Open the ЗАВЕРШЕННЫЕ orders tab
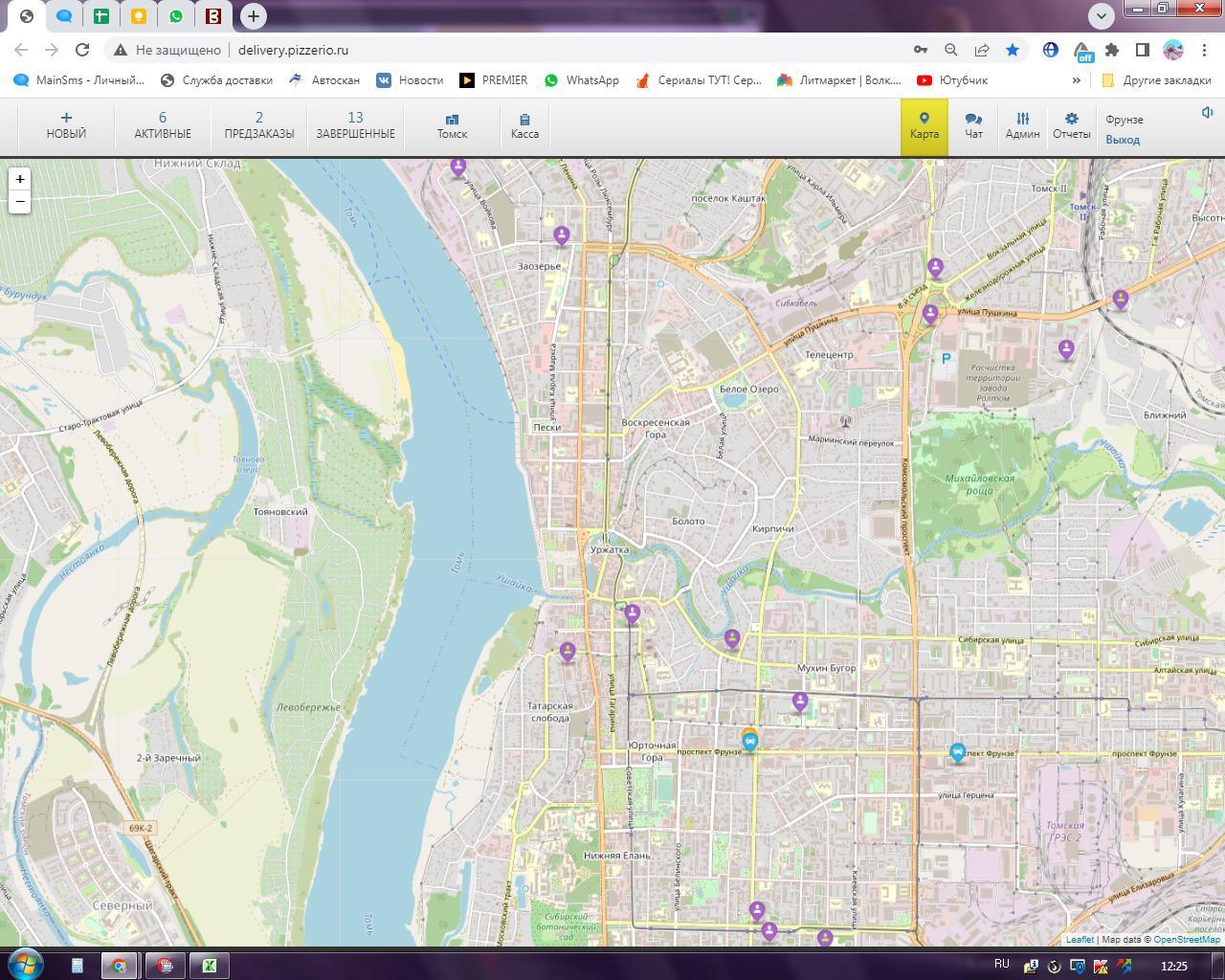 tap(356, 125)
